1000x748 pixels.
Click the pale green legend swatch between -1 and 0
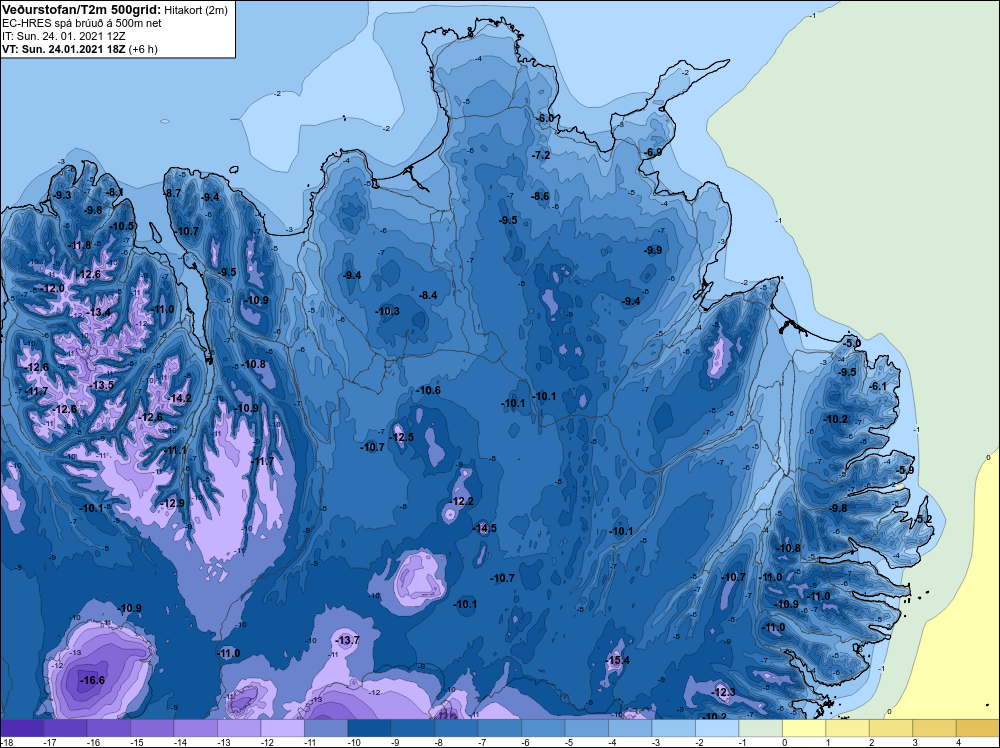tap(760, 727)
